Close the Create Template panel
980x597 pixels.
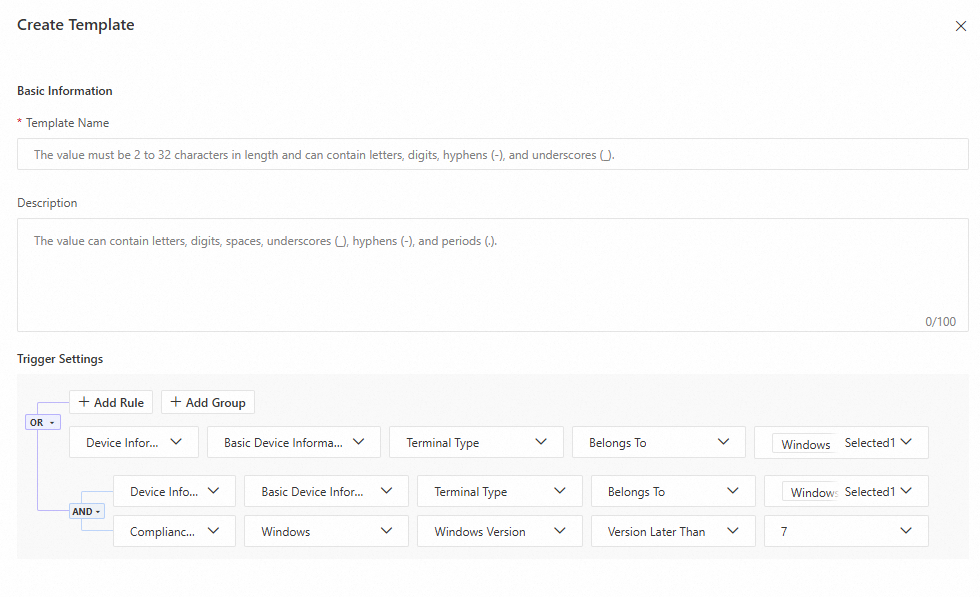tap(960, 27)
